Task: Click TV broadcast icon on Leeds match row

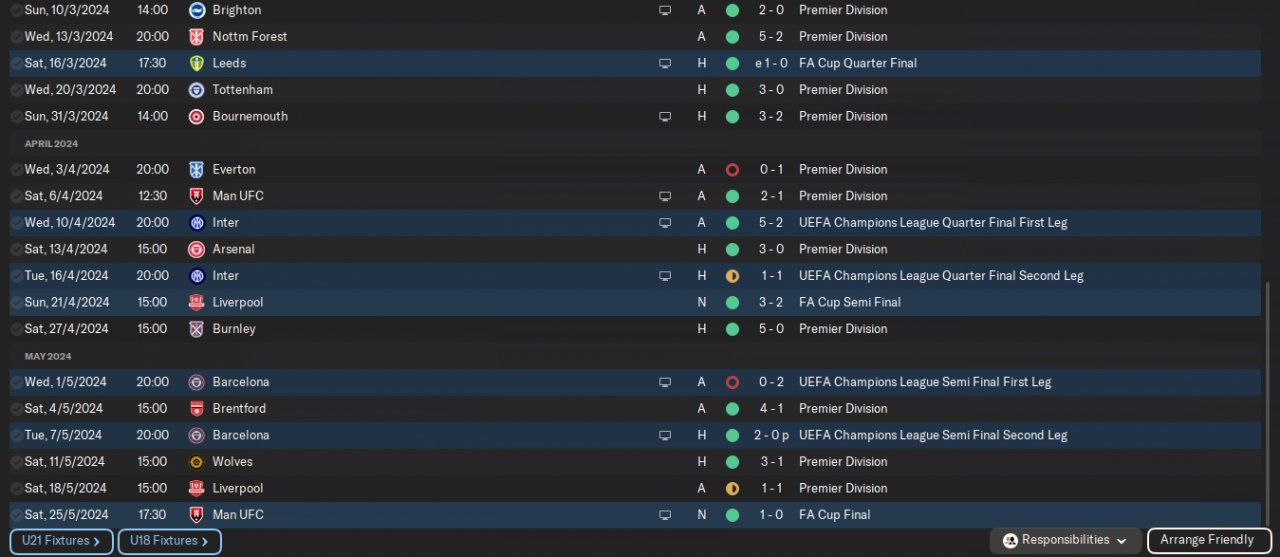Action: pyautogui.click(x=665, y=63)
